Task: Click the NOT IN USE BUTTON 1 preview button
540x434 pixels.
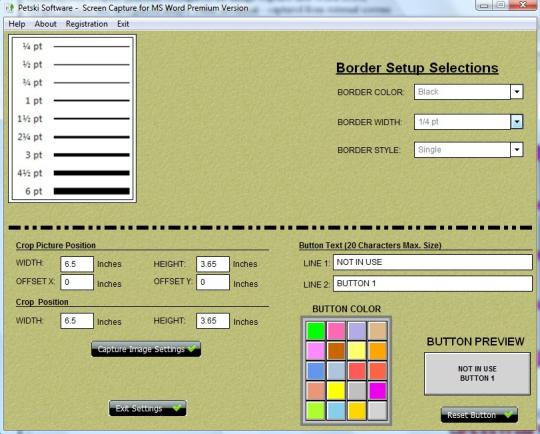Action: pos(477,374)
